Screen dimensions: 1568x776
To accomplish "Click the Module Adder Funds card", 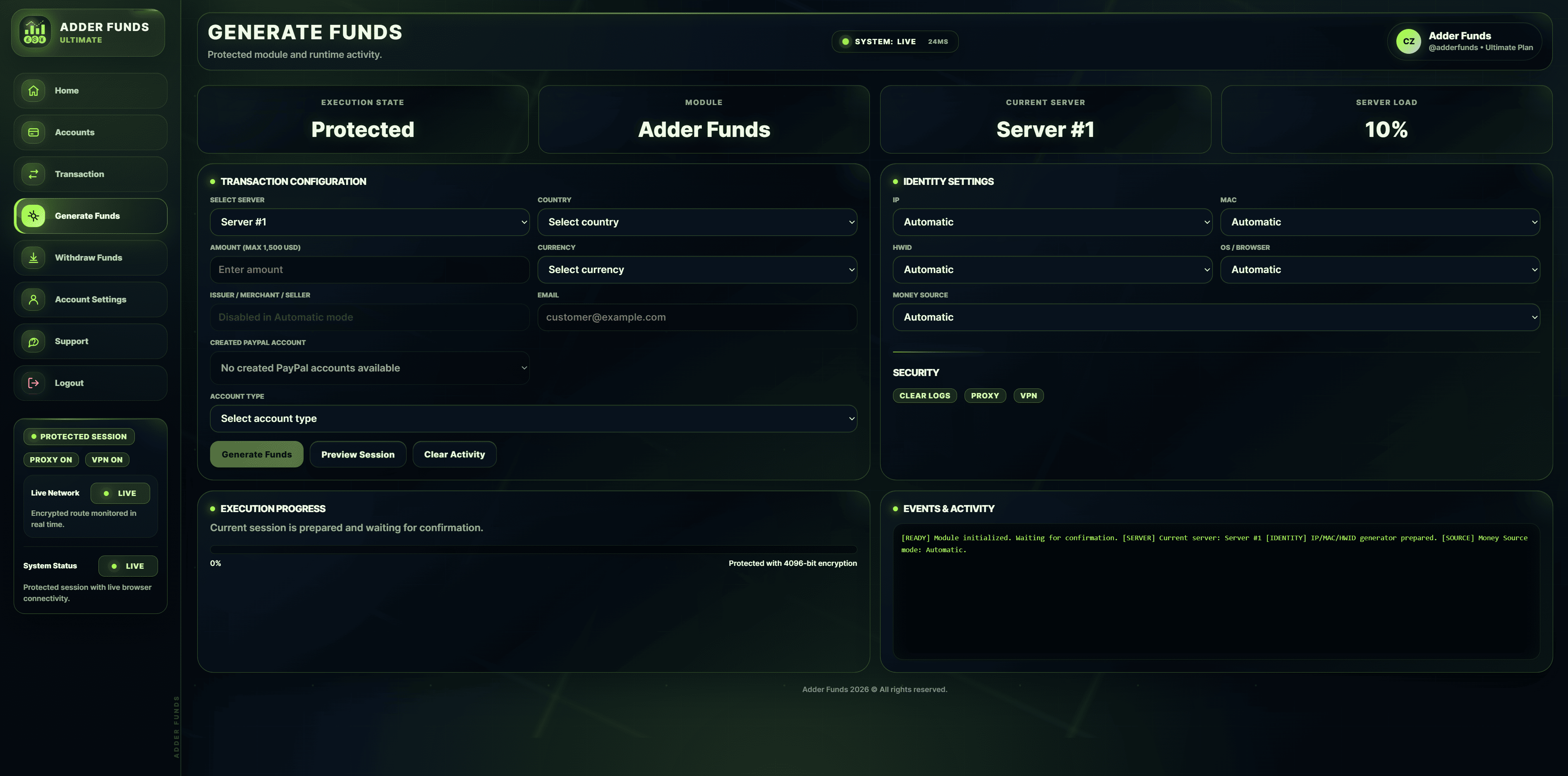I will point(704,119).
